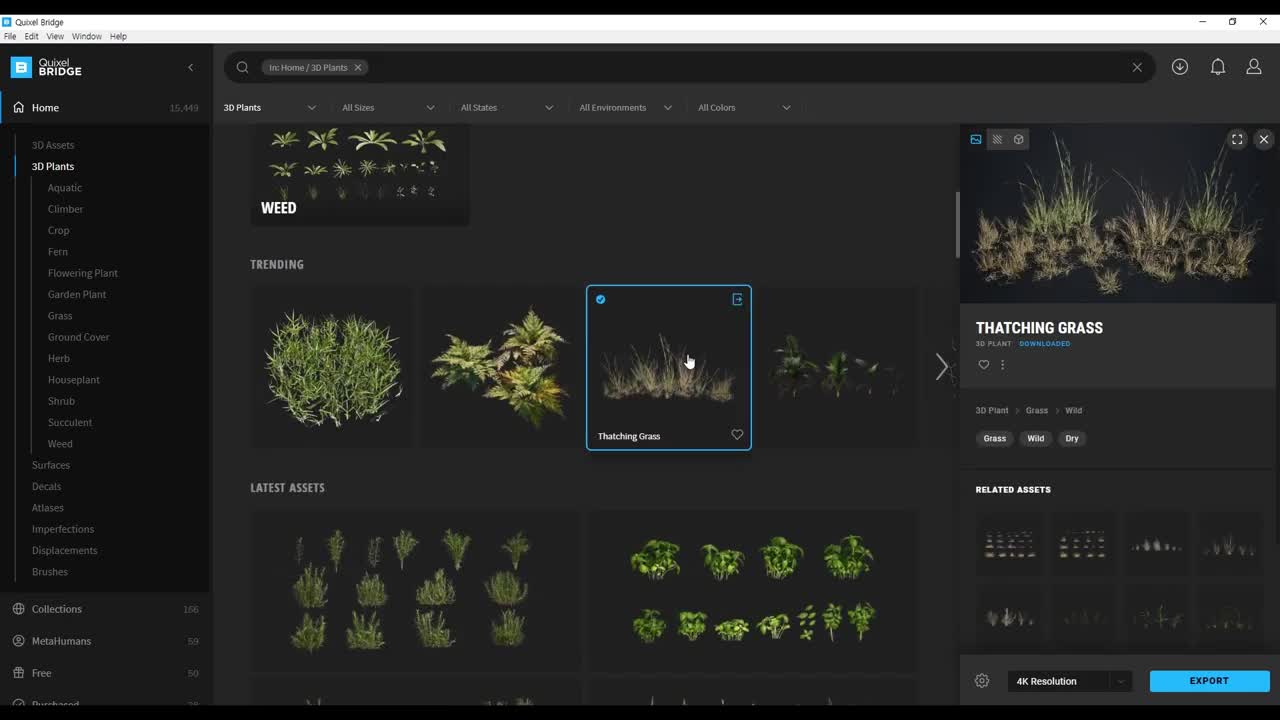
Task: Open the user account icon top right
Action: pos(1254,66)
